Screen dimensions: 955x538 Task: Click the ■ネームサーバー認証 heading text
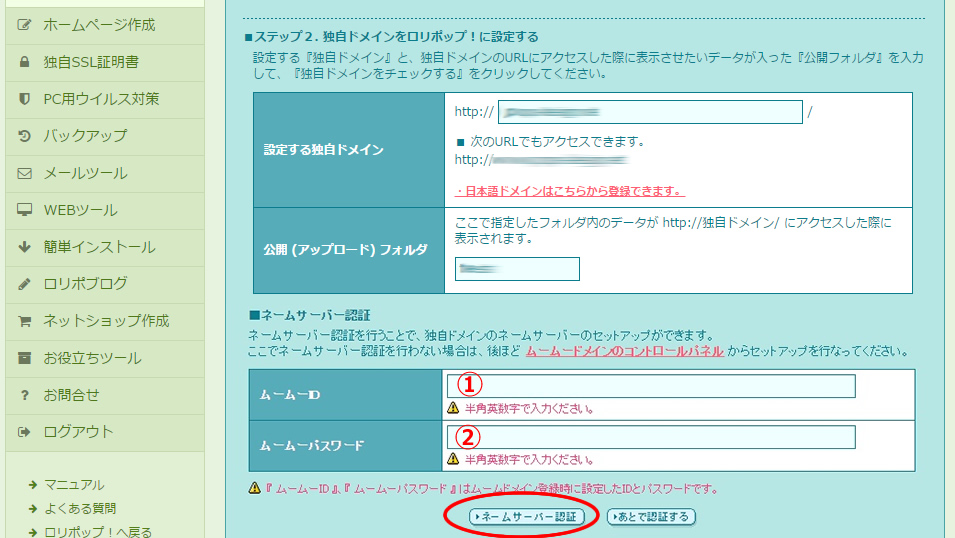[x=309, y=316]
